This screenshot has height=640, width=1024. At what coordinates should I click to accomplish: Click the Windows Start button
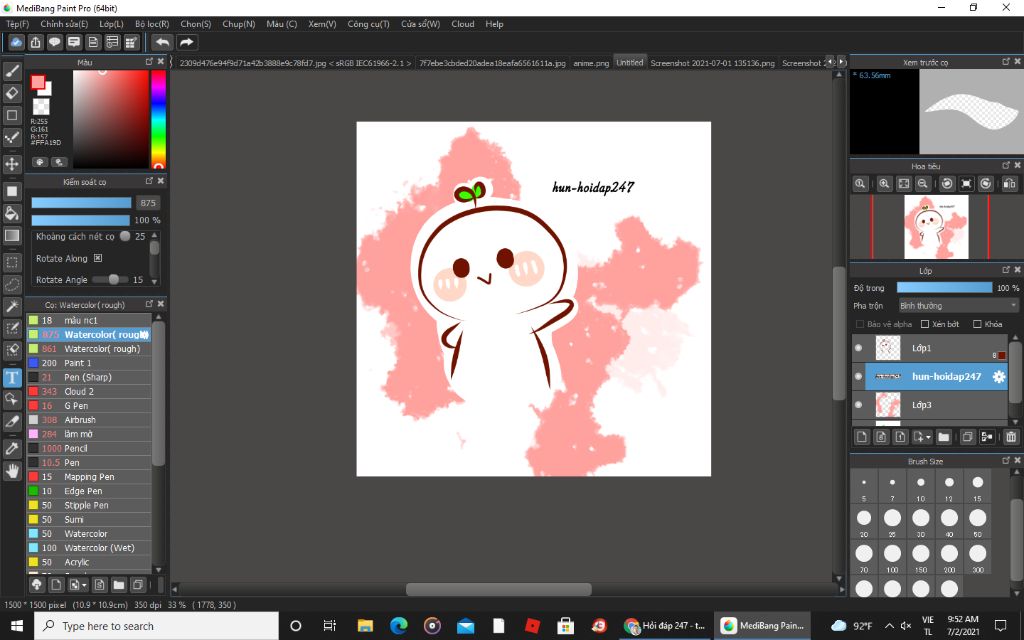(x=16, y=626)
